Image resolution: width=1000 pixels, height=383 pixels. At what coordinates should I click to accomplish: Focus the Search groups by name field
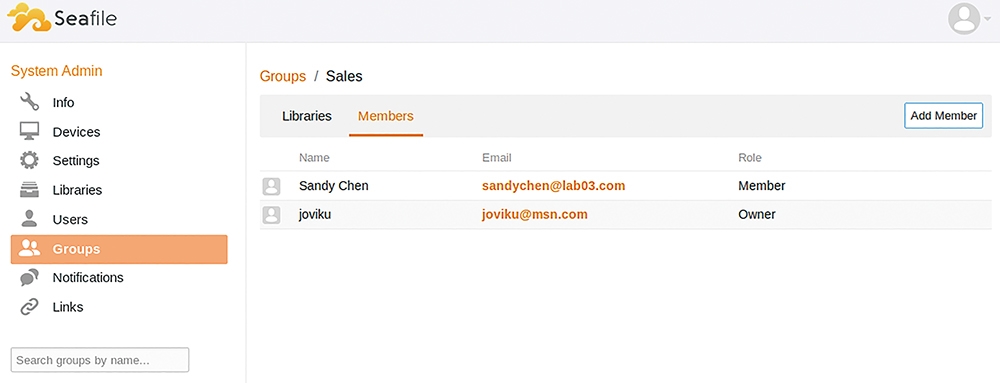pyautogui.click(x=100, y=360)
